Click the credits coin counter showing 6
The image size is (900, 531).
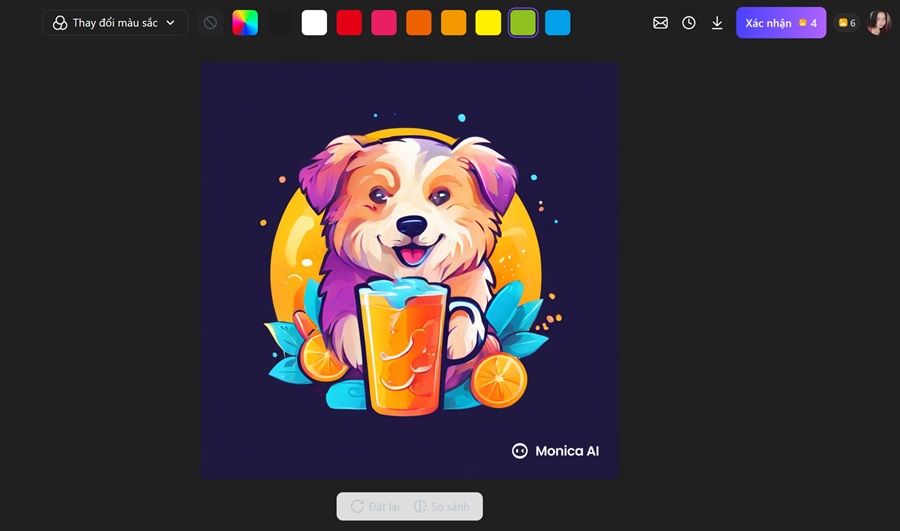click(x=846, y=23)
